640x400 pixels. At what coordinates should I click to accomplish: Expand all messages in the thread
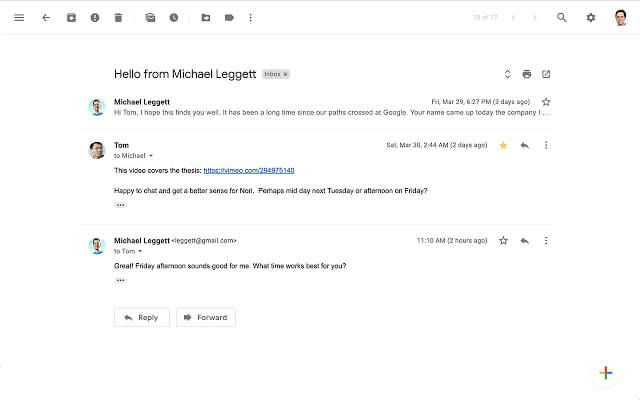point(507,74)
